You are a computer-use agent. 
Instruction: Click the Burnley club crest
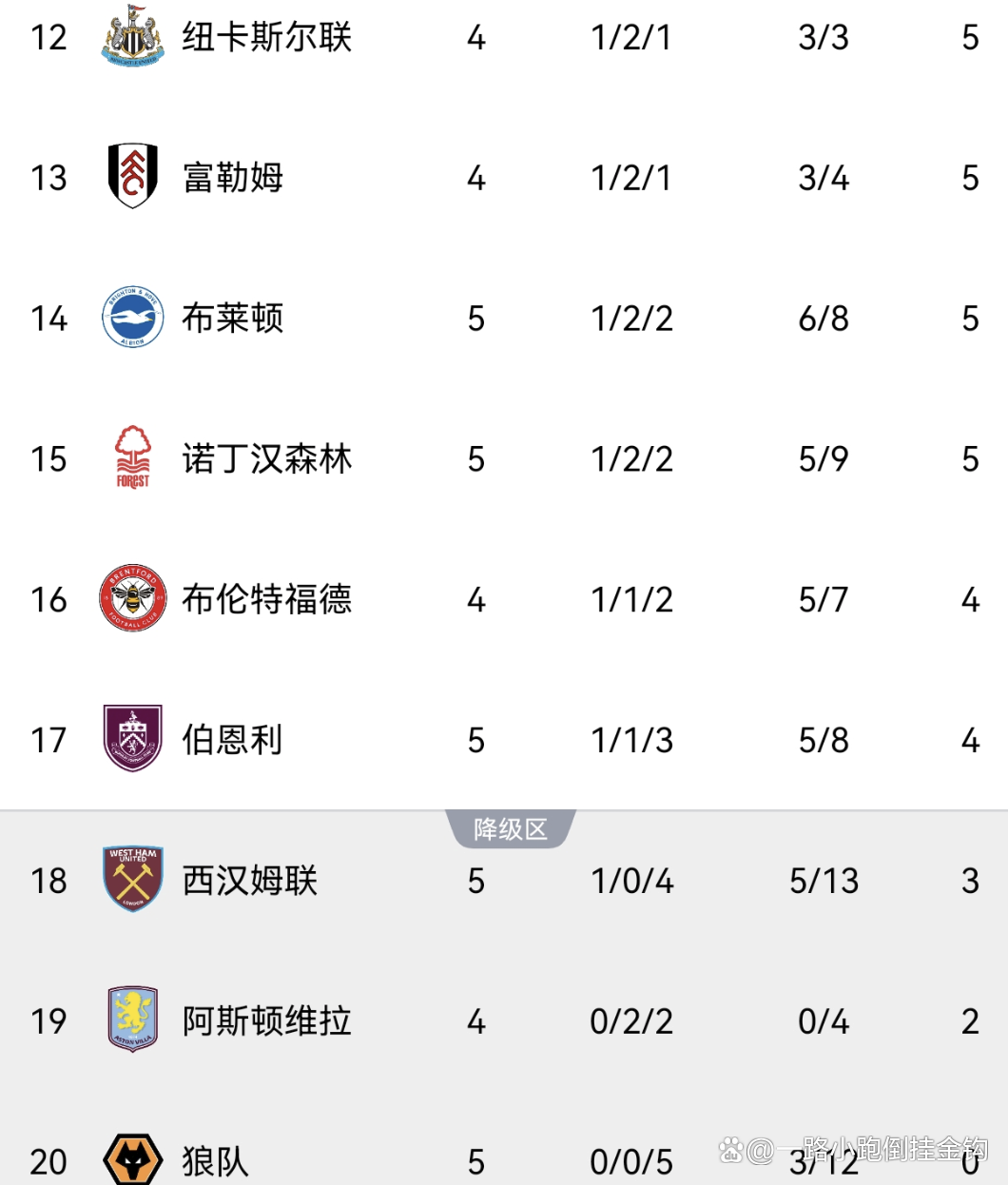pyautogui.click(x=133, y=739)
